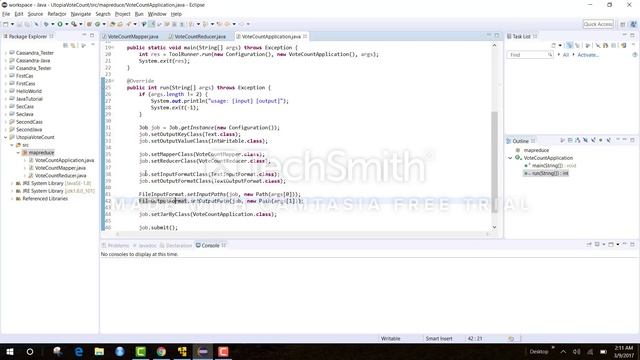The width and height of the screenshot is (640, 360).
Task: Open the Source menu
Action: click(35, 14)
